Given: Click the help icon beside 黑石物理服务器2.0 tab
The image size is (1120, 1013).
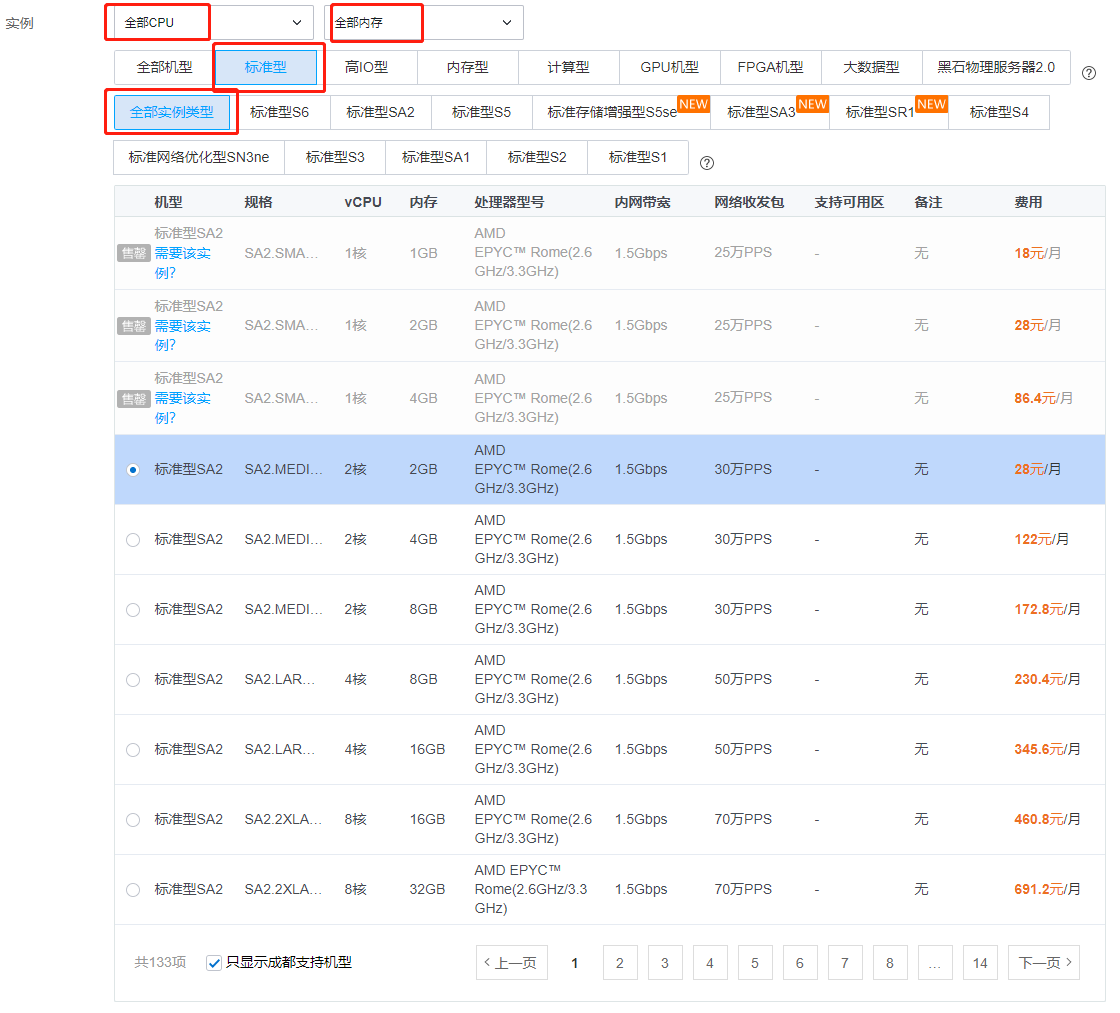Looking at the screenshot, I should click(x=1089, y=73).
